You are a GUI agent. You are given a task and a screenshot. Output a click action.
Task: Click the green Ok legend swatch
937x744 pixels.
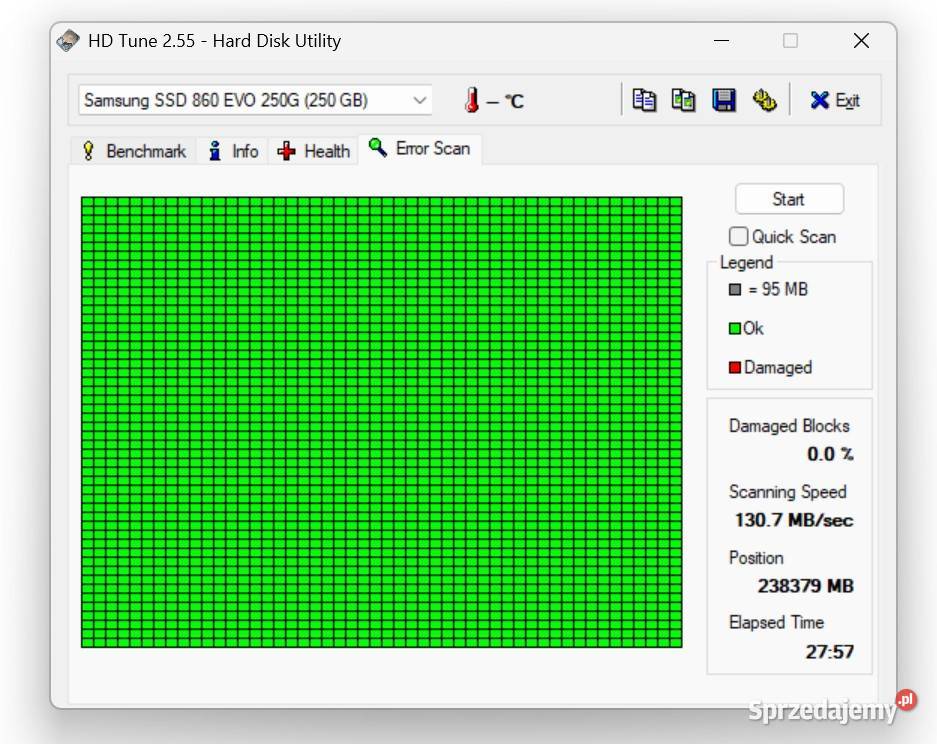tap(734, 329)
